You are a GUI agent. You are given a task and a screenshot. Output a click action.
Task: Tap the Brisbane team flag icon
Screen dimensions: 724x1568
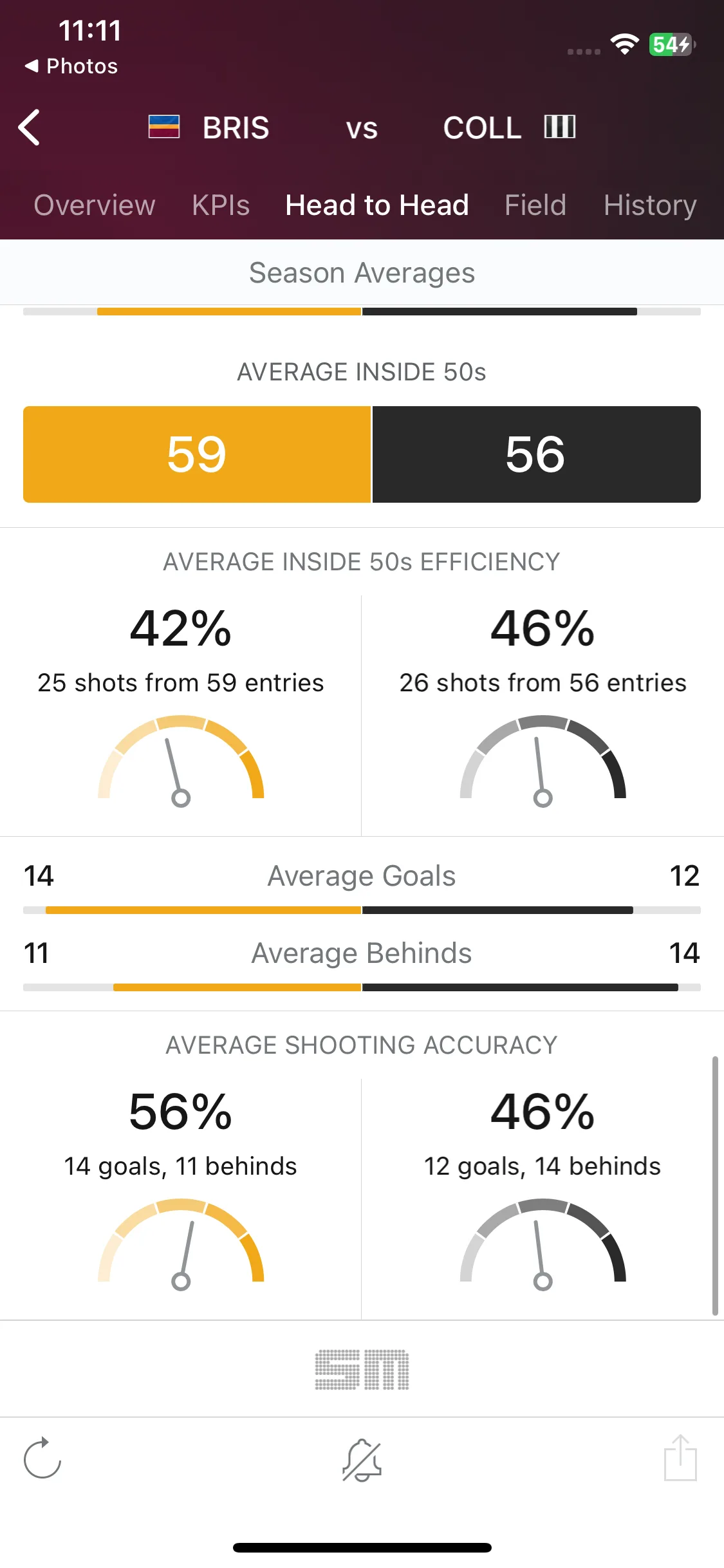(x=164, y=127)
